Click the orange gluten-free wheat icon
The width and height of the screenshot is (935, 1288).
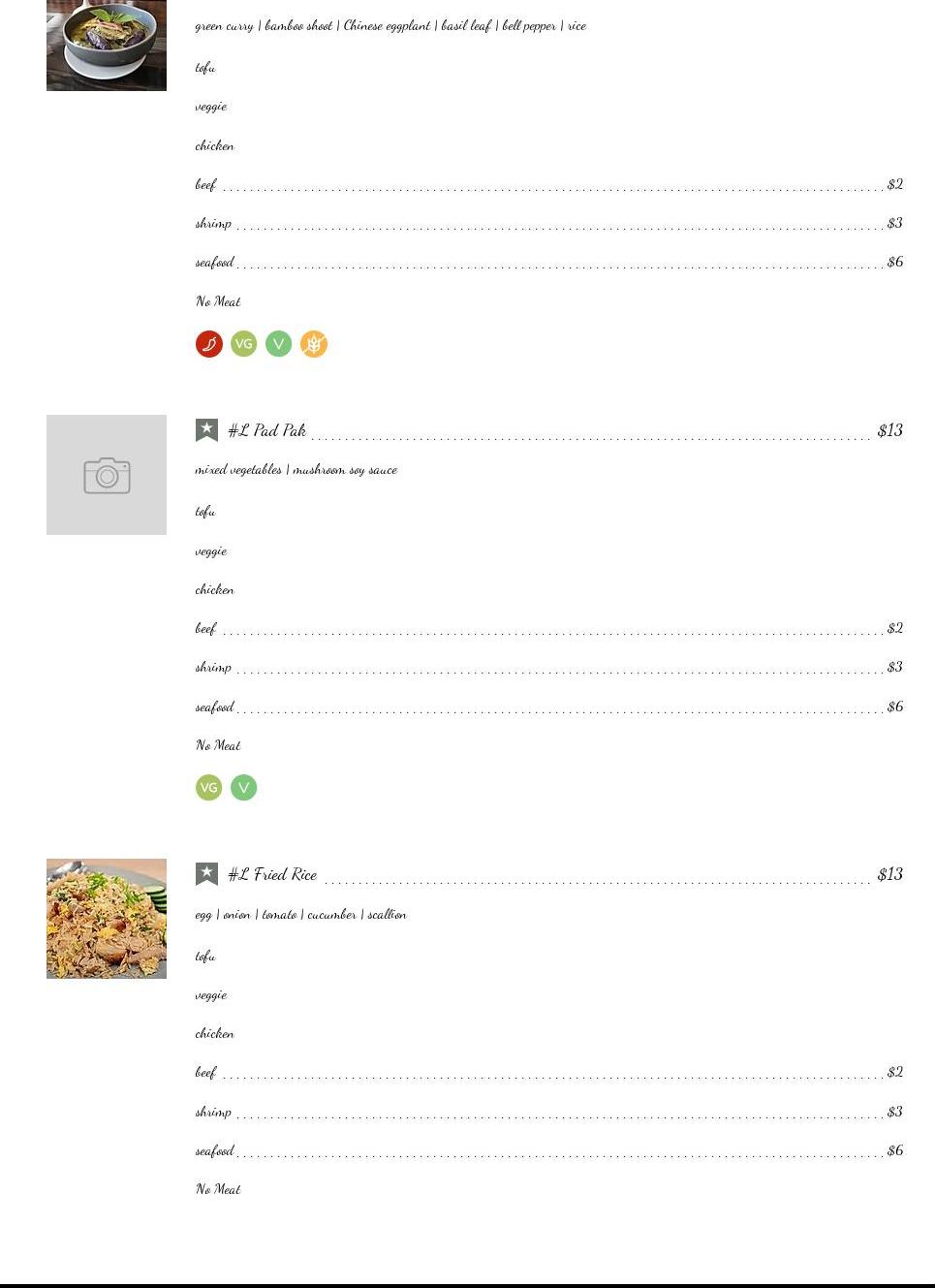point(314,344)
